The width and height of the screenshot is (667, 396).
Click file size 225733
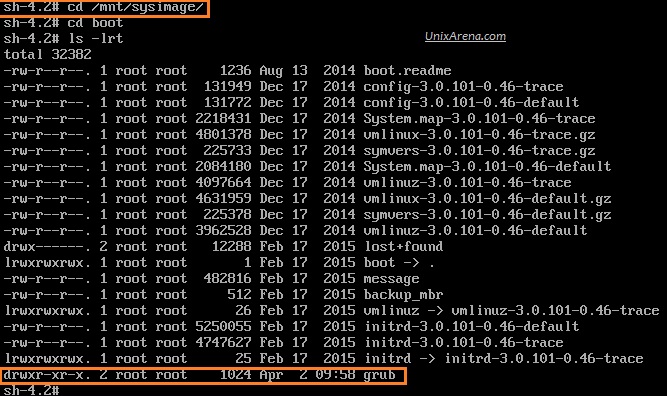point(228,151)
